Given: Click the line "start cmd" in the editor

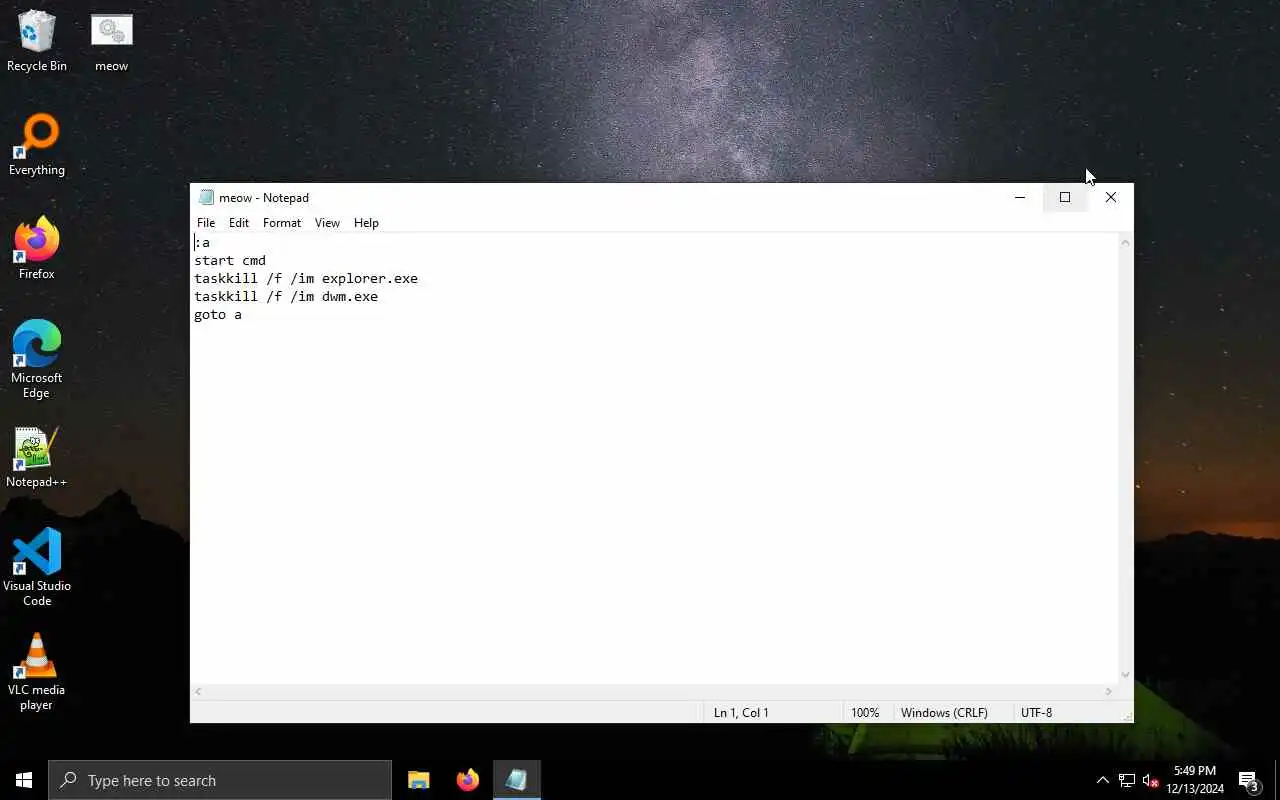Looking at the screenshot, I should [x=230, y=261].
